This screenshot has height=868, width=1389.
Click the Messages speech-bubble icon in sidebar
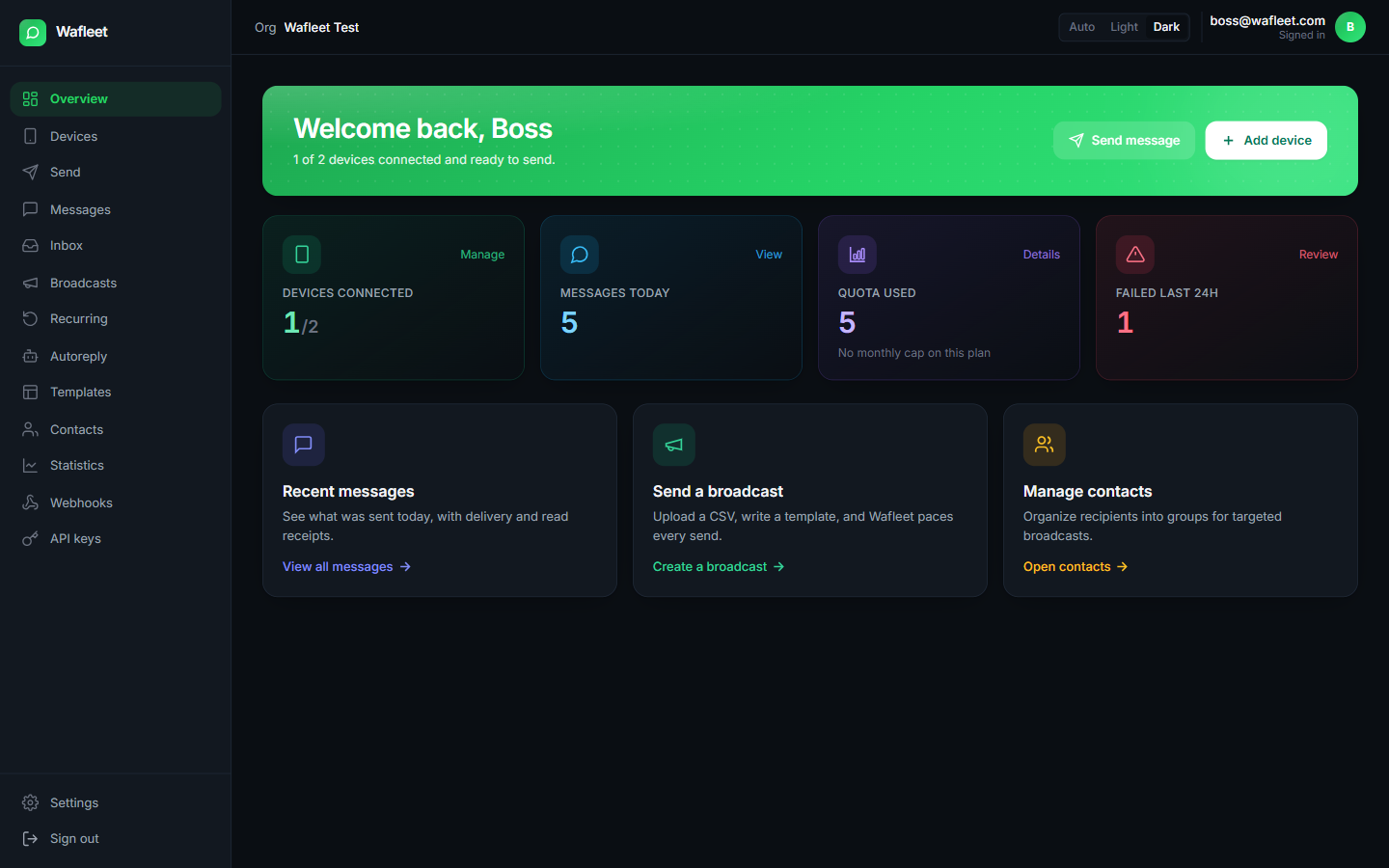(30, 209)
